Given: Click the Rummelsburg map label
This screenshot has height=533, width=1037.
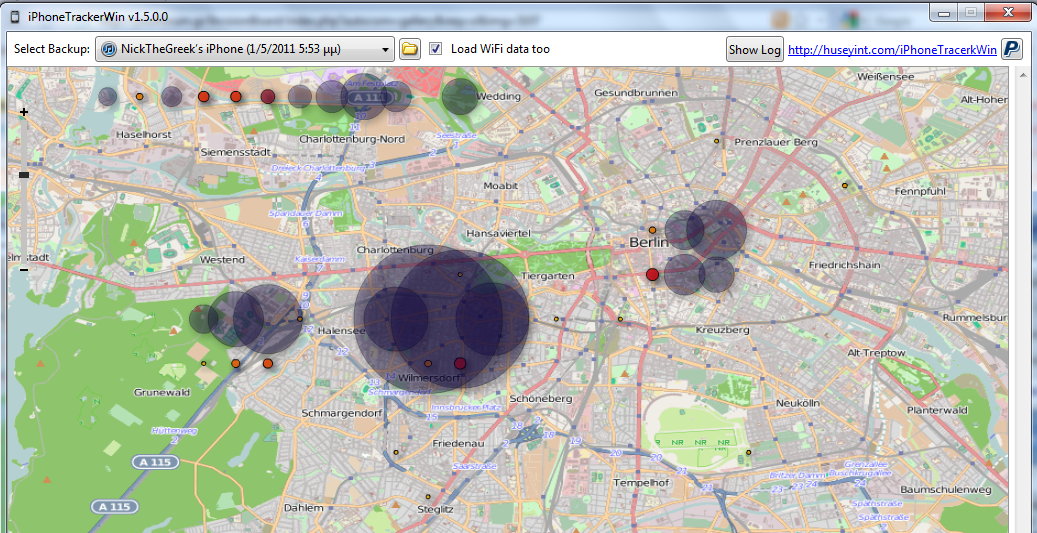Looking at the screenshot, I should (974, 318).
